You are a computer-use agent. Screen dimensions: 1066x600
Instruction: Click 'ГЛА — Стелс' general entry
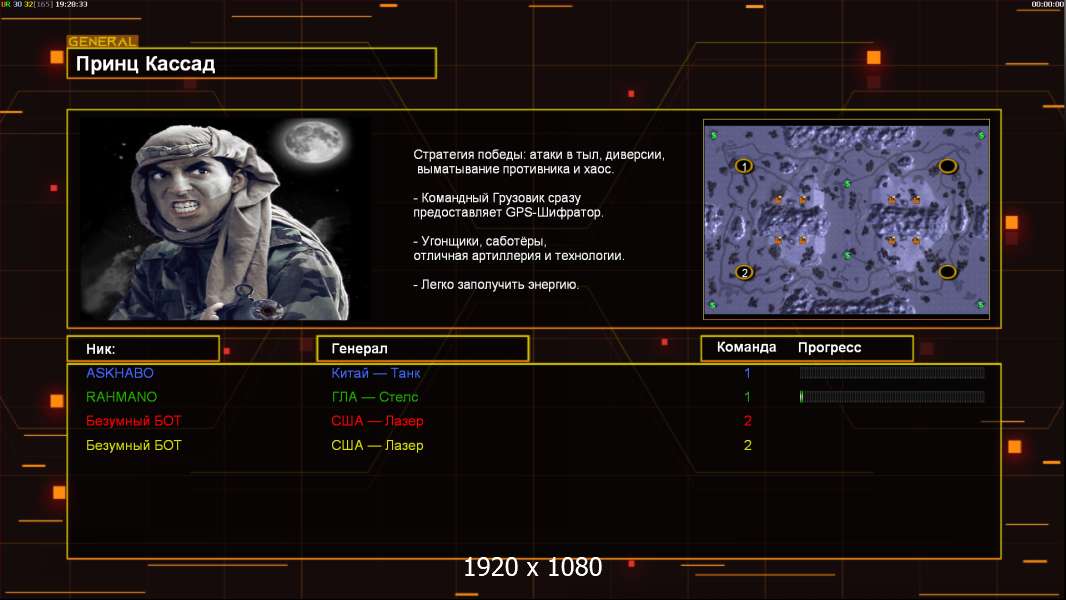pos(375,397)
